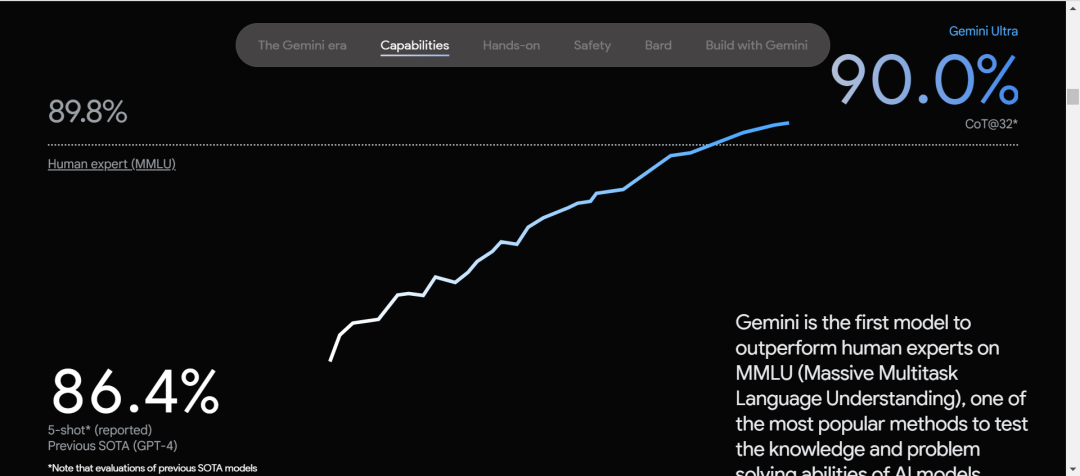
Task: Click the 89.8% human expert value
Action: 87,112
